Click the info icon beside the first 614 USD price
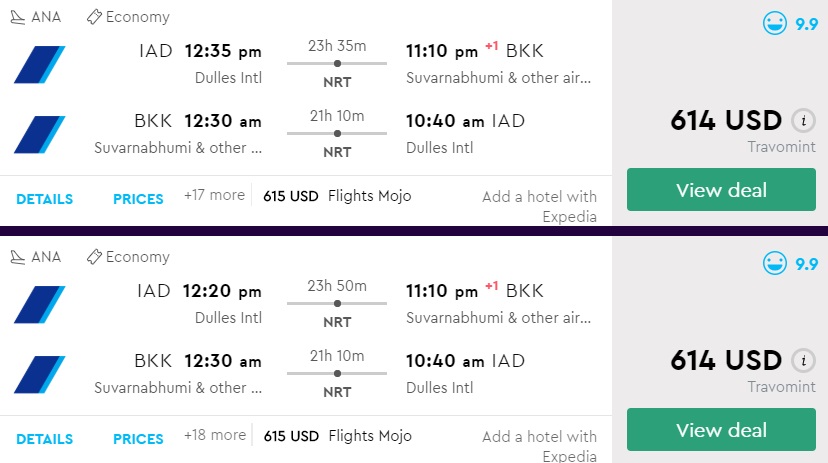 [x=802, y=121]
